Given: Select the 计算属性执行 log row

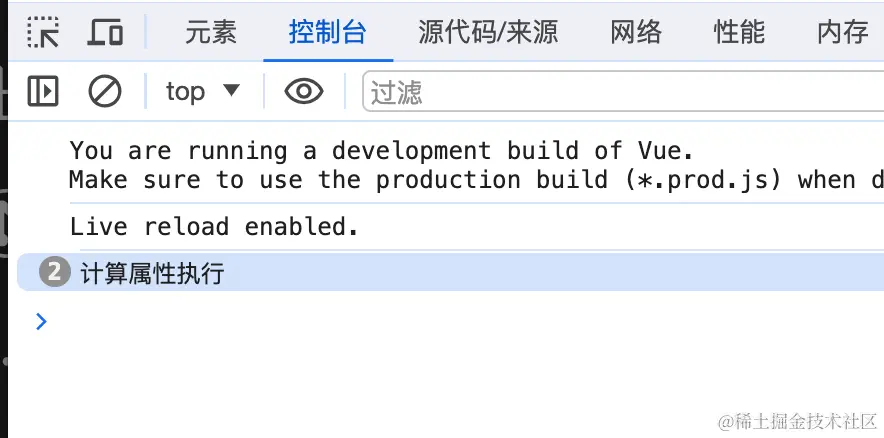Looking at the screenshot, I should point(152,273).
